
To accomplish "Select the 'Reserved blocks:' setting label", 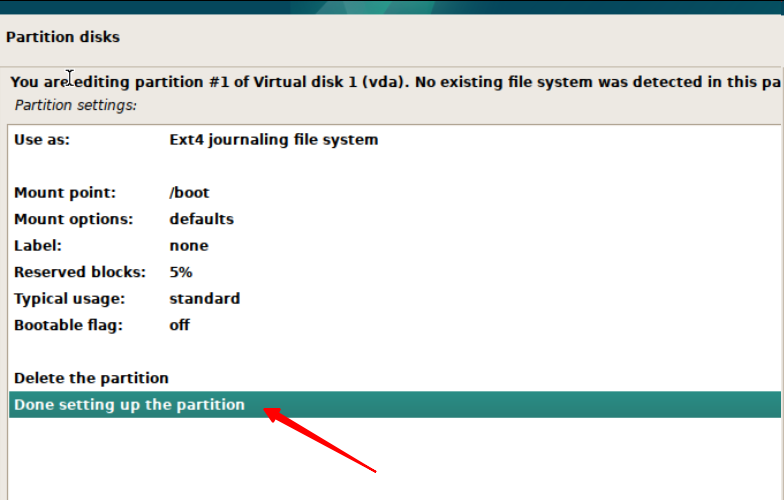I will tap(80, 272).
